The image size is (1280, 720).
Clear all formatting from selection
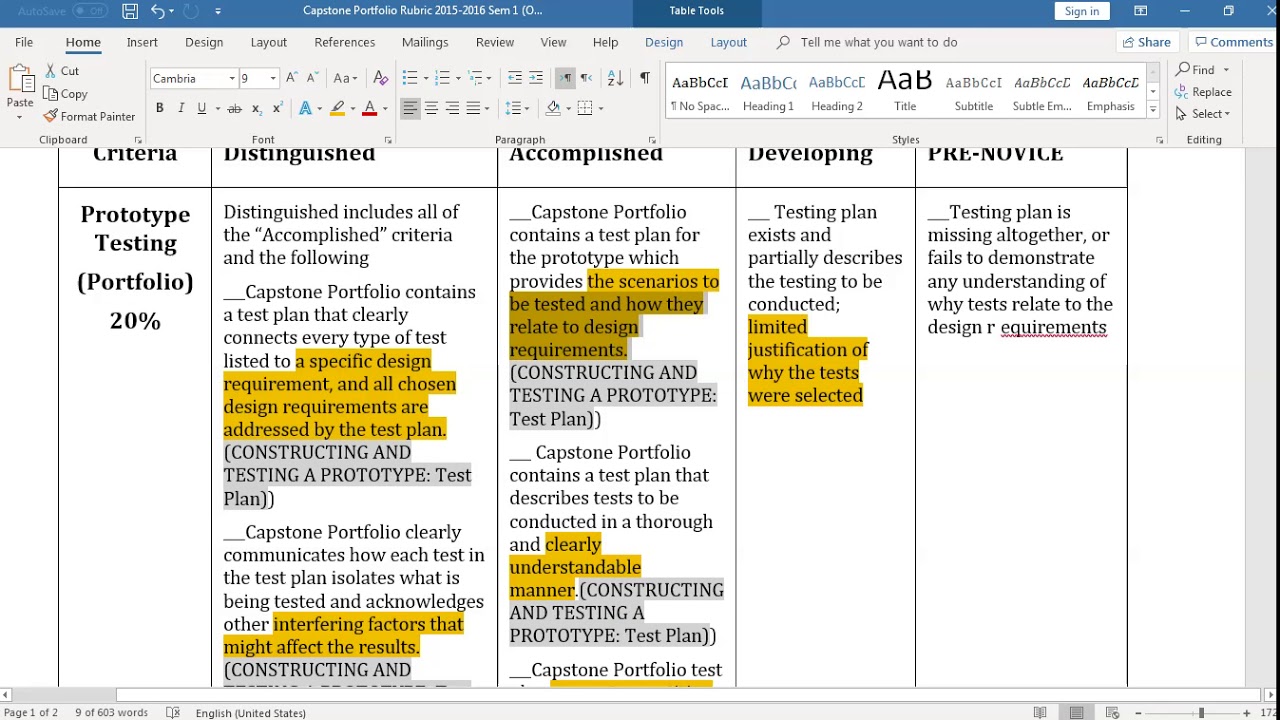click(380, 78)
